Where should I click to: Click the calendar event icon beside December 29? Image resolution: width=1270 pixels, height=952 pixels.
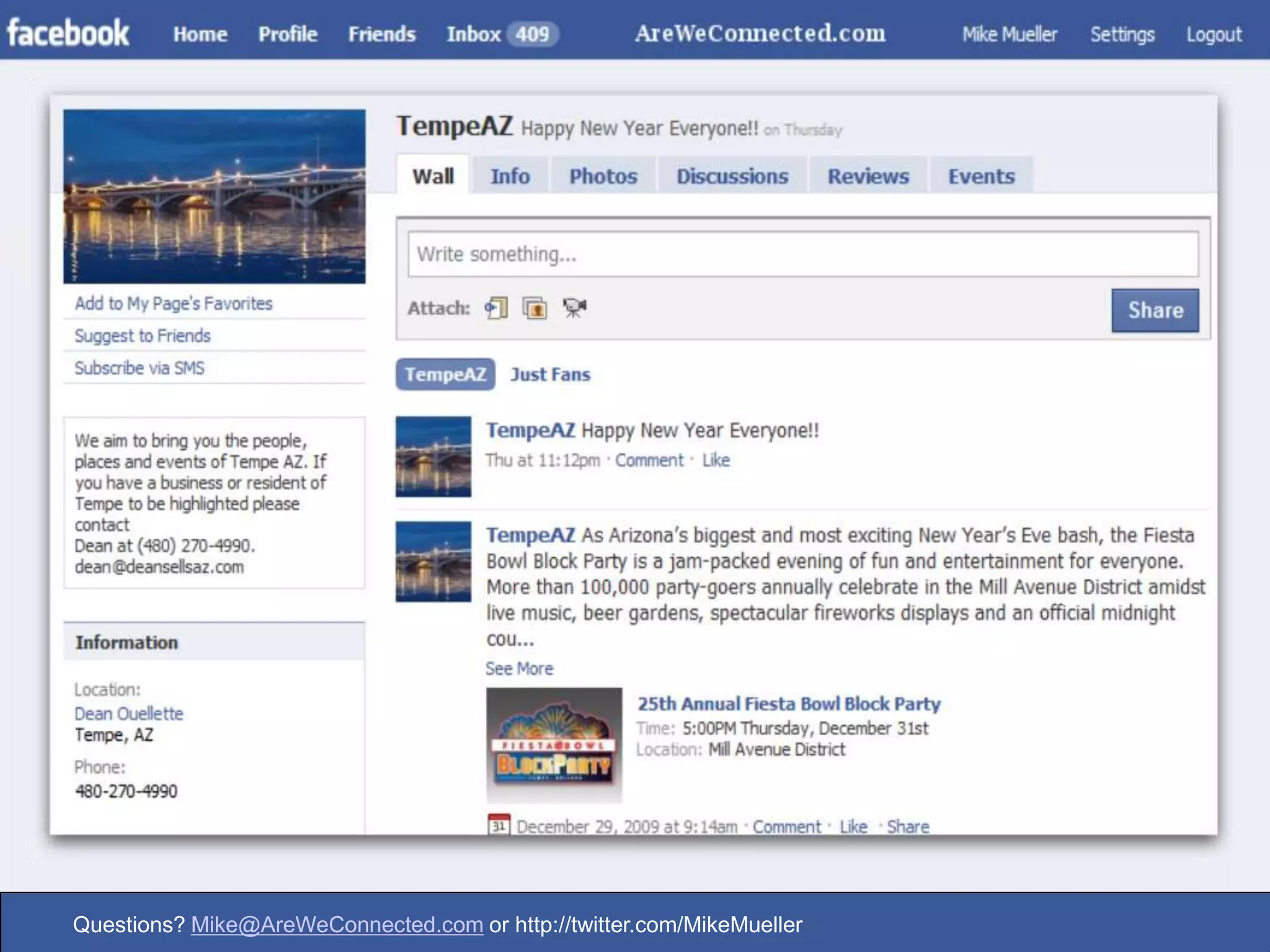499,826
